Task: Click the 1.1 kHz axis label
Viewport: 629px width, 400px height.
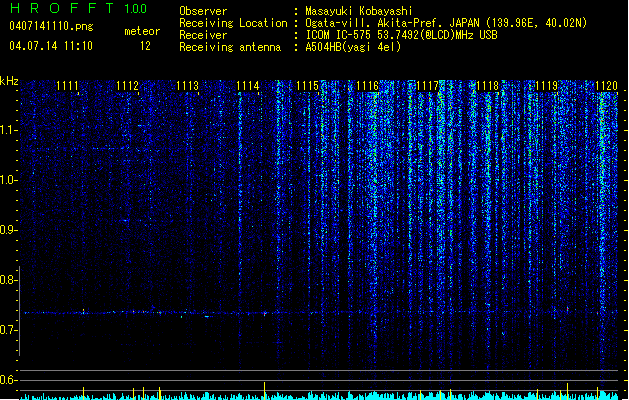Action: click(x=9, y=130)
